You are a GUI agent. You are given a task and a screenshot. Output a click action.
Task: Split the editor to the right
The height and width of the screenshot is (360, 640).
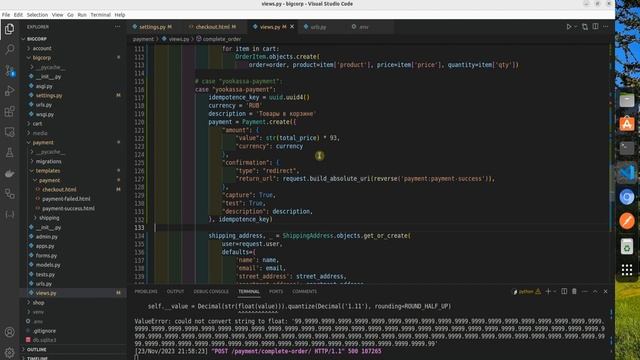click(596, 27)
